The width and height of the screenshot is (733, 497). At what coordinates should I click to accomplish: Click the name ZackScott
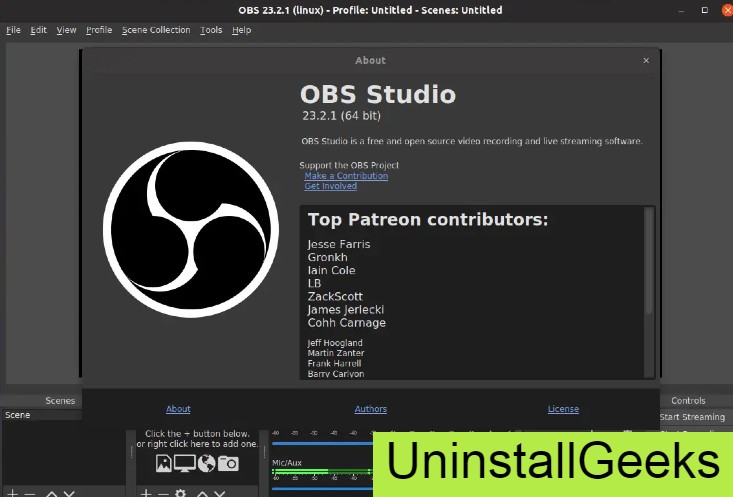click(335, 296)
